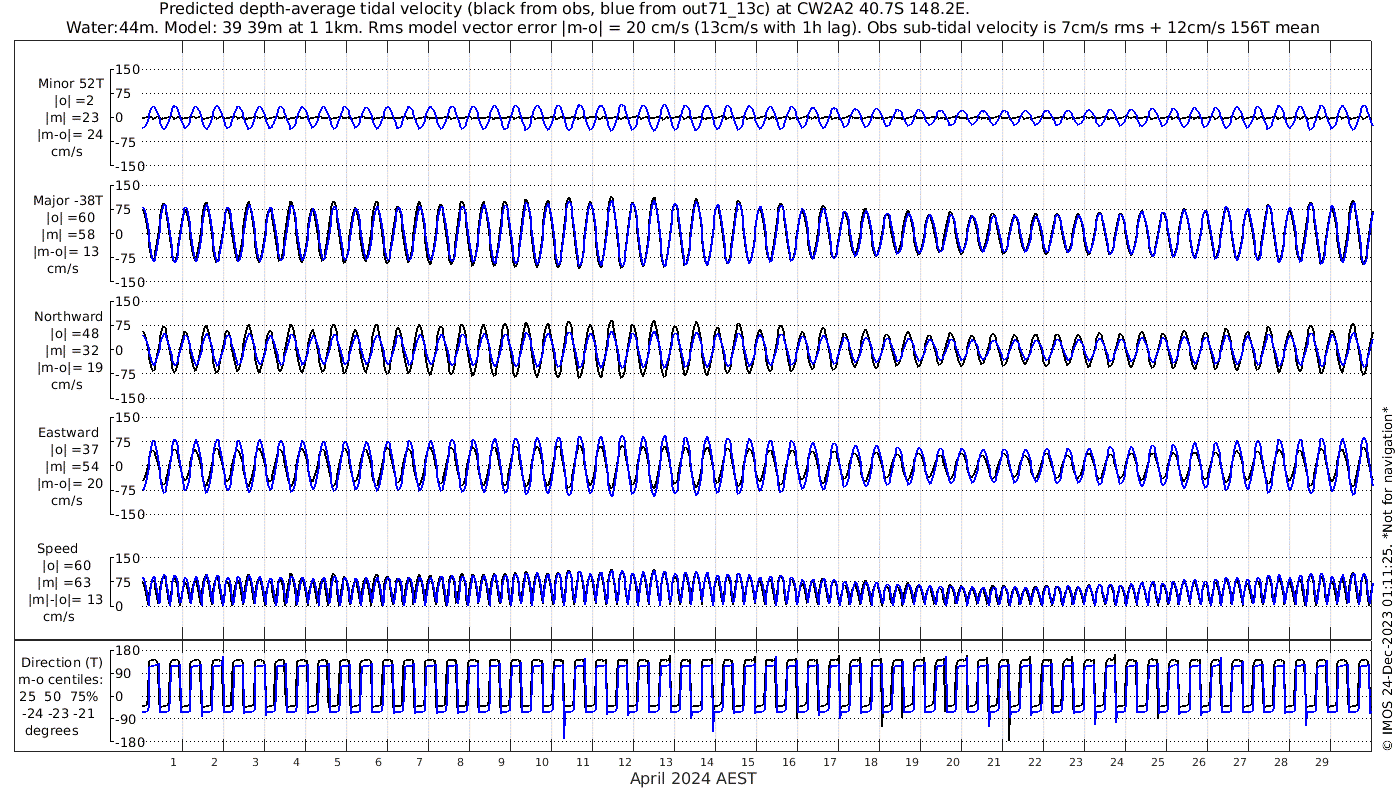This screenshot has width=1400, height=800.
Task: Click the 'April 2024 AEST' x-axis title
Action: point(693,778)
